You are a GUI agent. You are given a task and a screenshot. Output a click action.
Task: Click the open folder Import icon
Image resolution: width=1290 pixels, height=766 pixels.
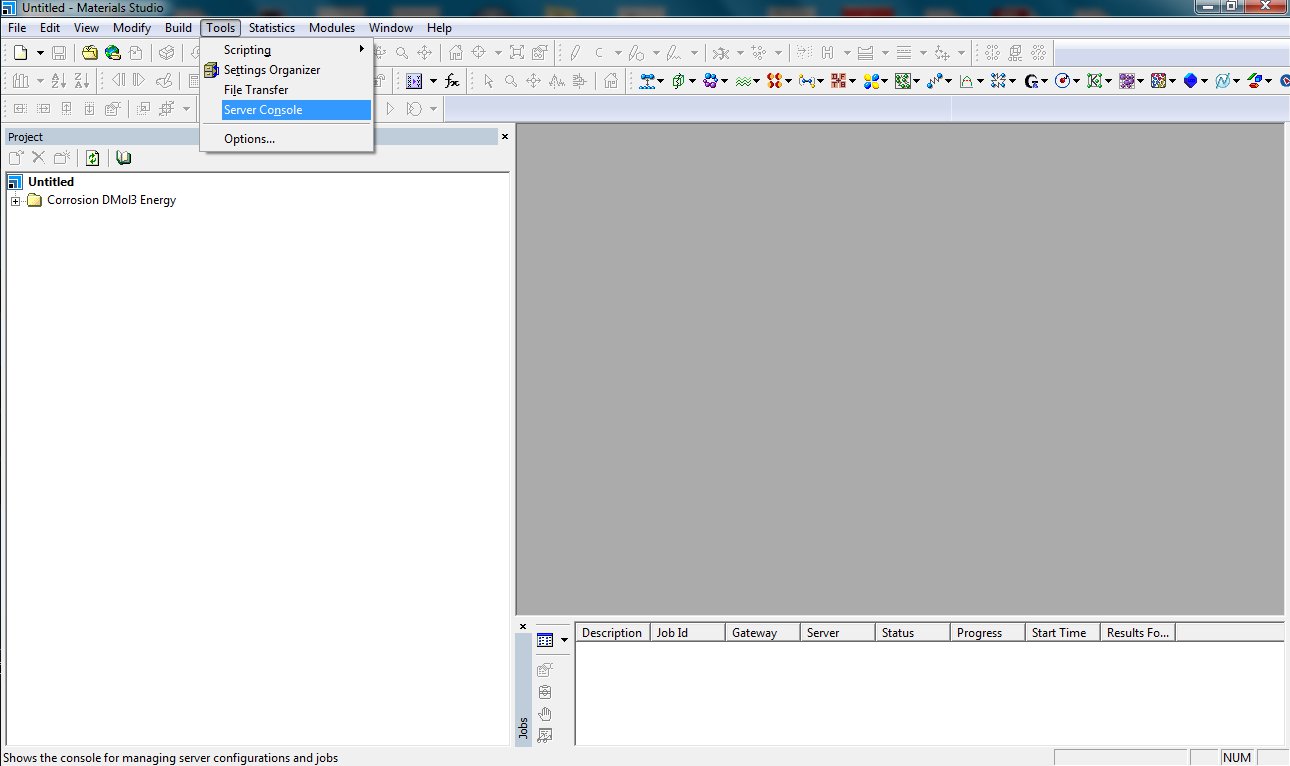coord(90,53)
